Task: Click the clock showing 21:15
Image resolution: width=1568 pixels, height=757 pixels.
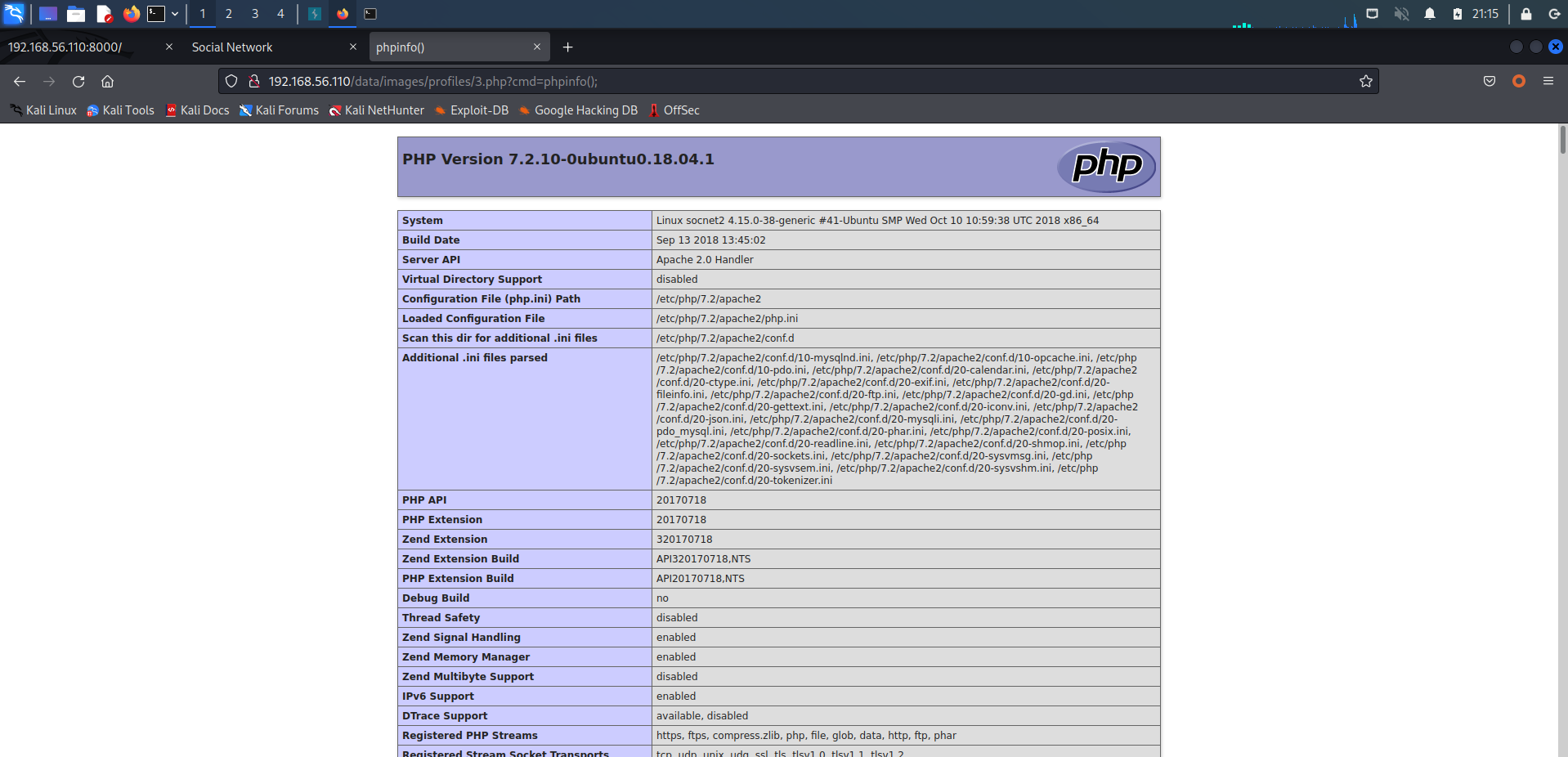Action: pyautogui.click(x=1485, y=14)
